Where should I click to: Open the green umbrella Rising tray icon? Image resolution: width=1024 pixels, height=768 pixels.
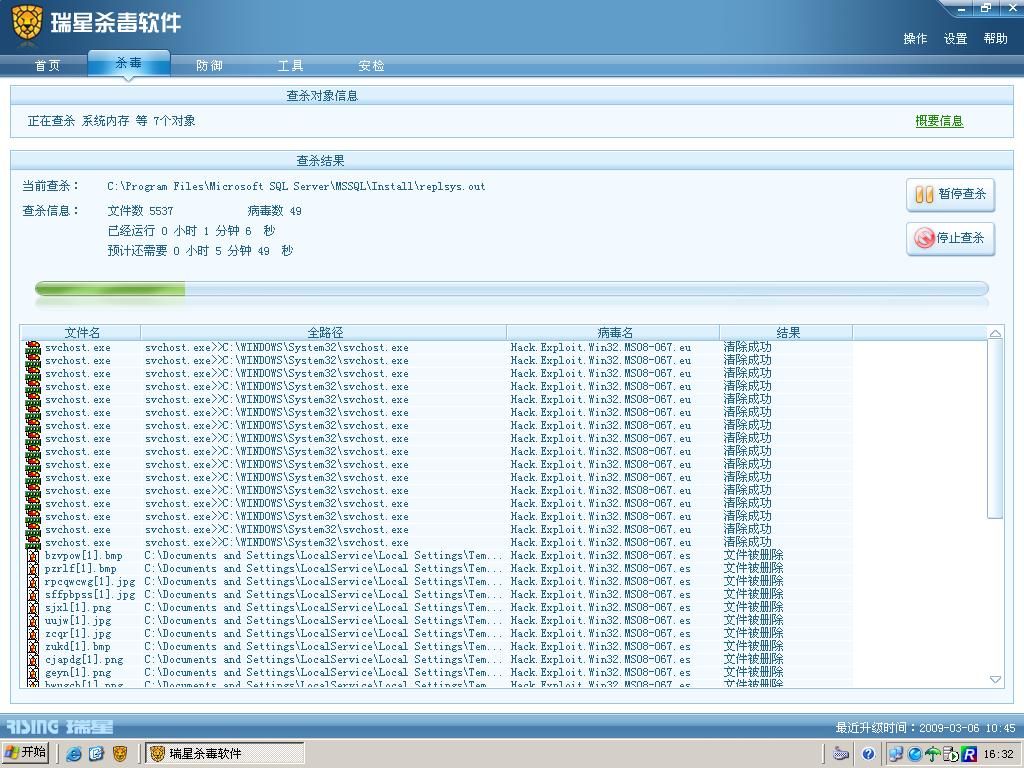point(933,754)
